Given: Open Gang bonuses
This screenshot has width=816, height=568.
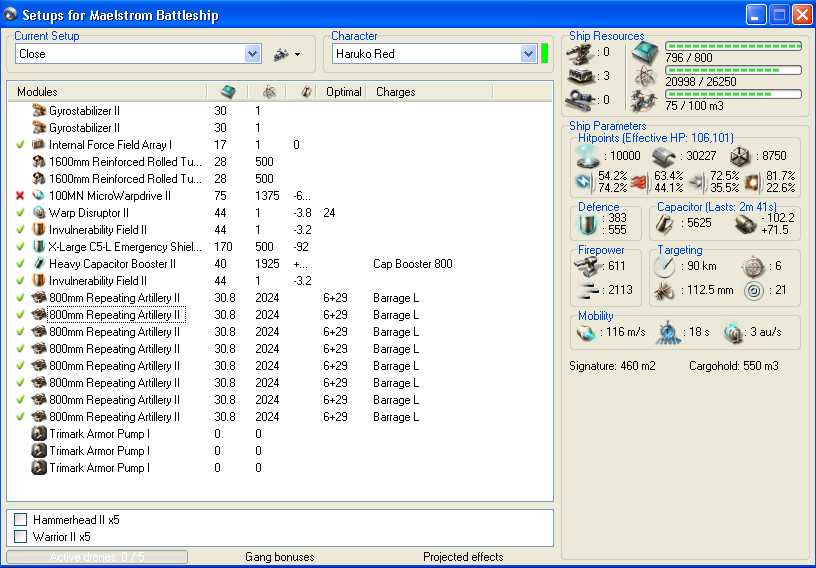Looking at the screenshot, I should pyautogui.click(x=279, y=557).
